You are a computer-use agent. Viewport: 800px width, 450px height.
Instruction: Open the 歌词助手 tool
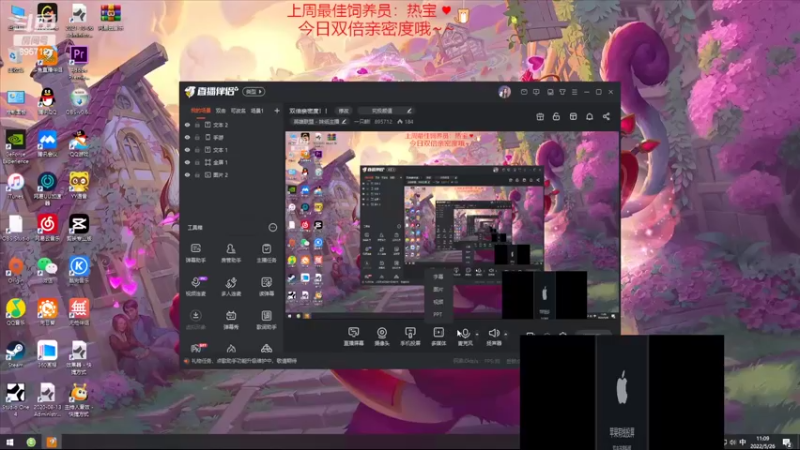(266, 320)
